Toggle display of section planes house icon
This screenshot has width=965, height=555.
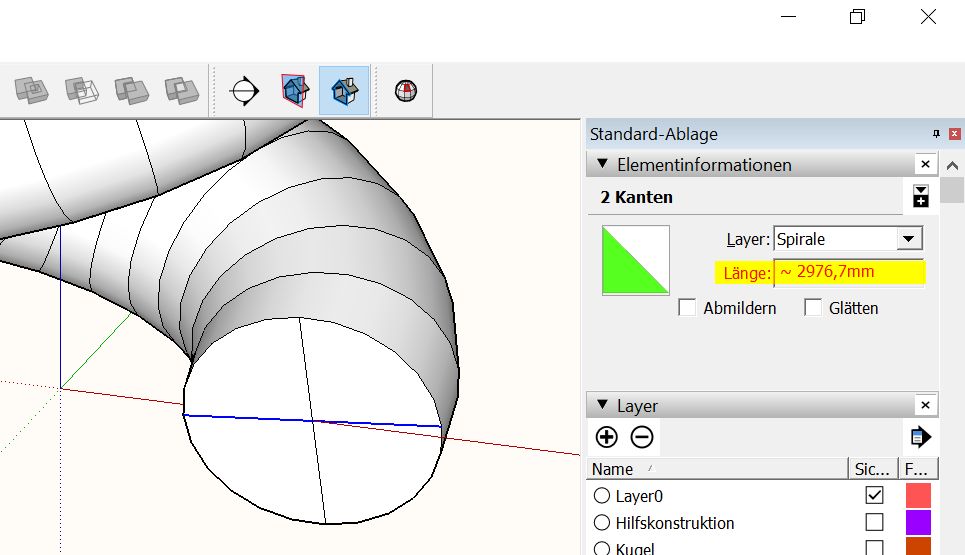(x=294, y=91)
